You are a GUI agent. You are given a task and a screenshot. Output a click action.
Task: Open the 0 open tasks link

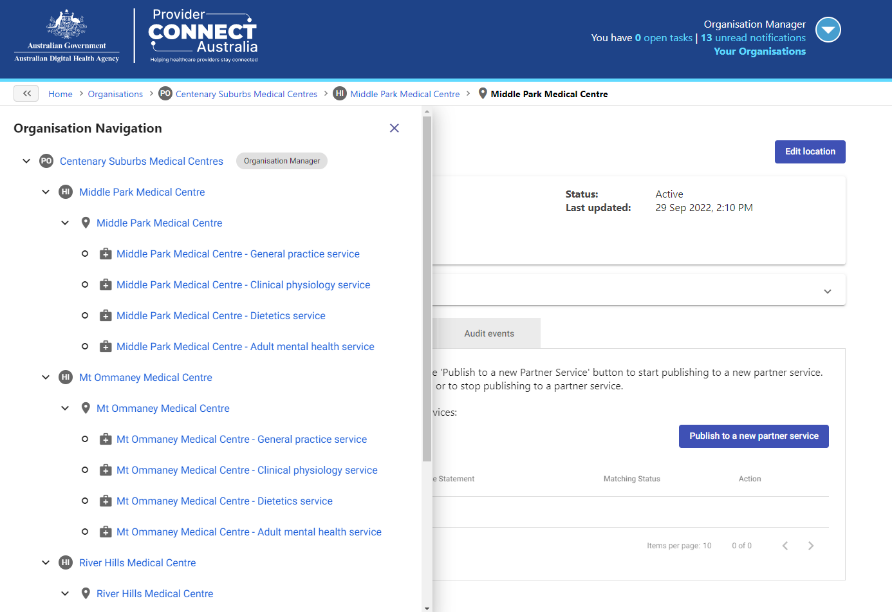point(663,38)
